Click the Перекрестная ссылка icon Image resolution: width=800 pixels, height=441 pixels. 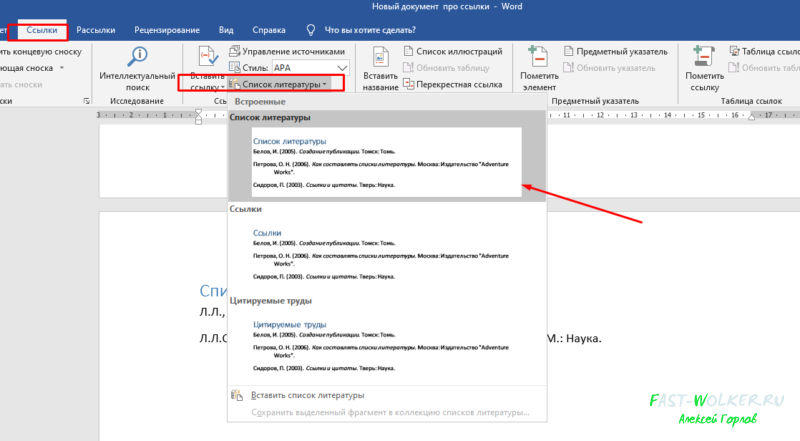[408, 84]
